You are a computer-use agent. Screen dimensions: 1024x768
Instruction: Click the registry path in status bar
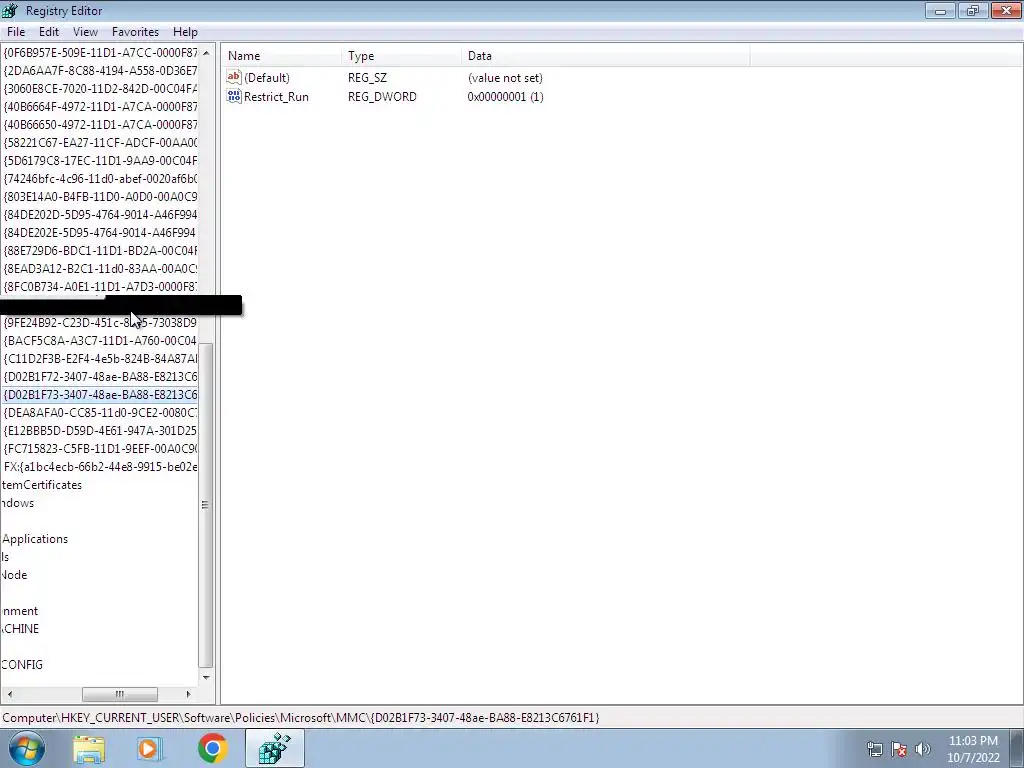(x=300, y=718)
